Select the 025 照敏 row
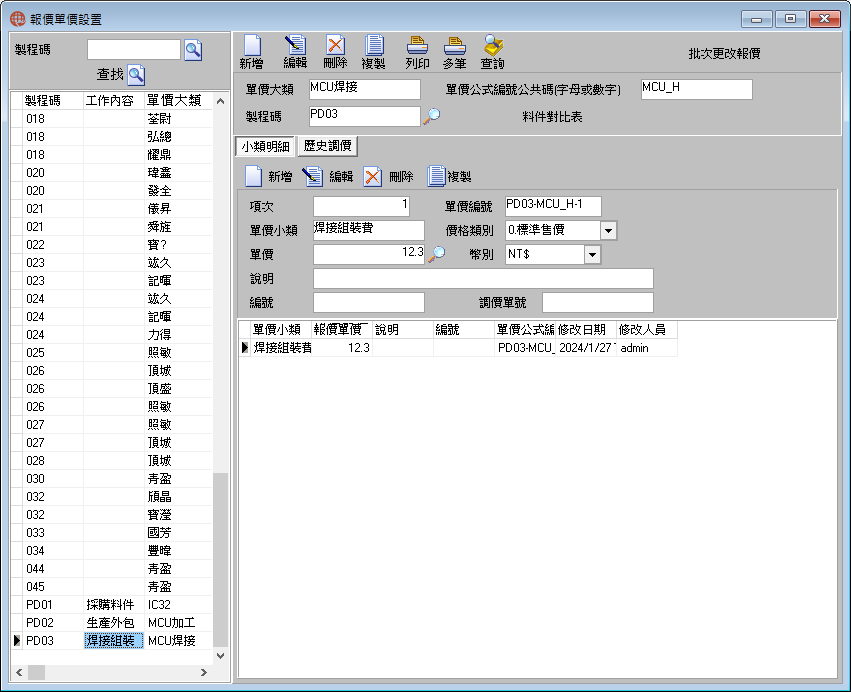 [x=111, y=353]
